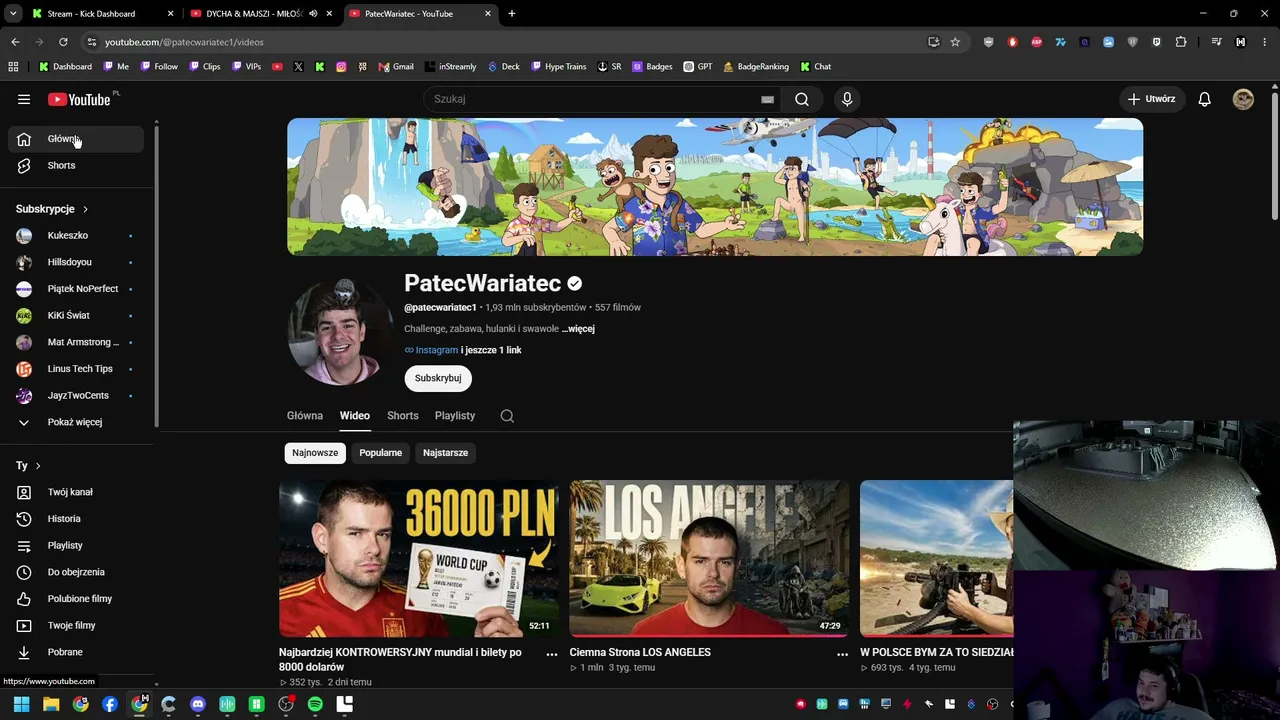Open Pobrane downloads in the sidebar
Image resolution: width=1280 pixels, height=720 pixels.
pos(76,652)
